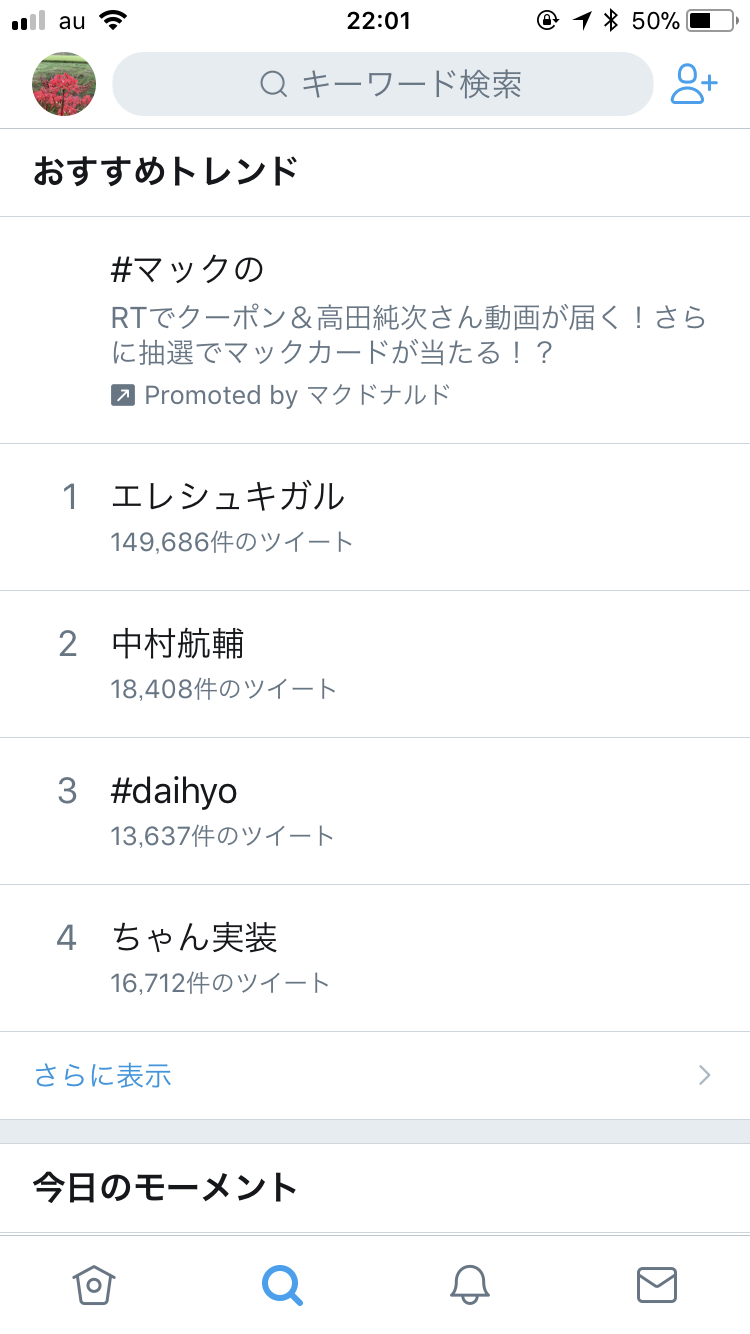Tap the Search tab magnifier icon

point(282,1284)
